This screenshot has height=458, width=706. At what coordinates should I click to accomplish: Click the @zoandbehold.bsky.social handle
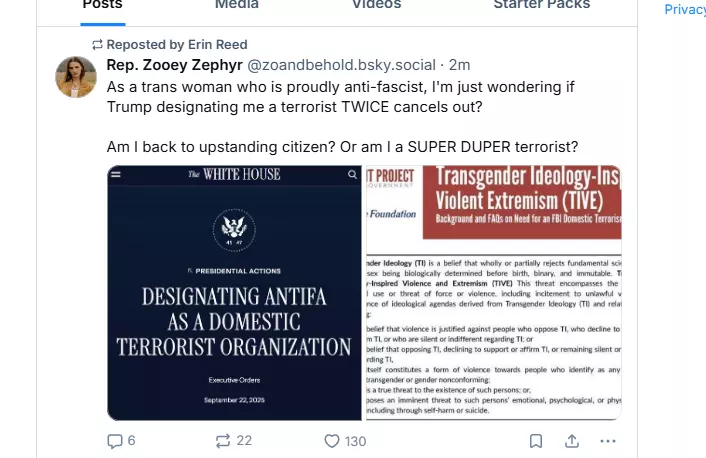tap(342, 65)
